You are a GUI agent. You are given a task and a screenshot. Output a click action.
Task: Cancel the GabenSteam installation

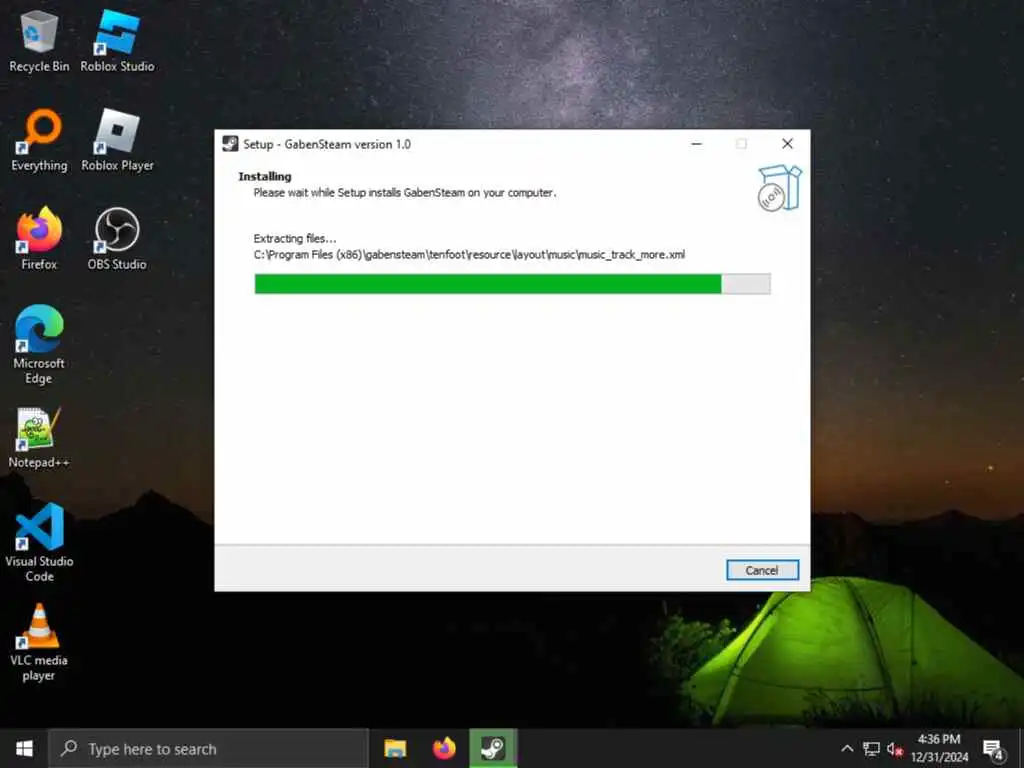pyautogui.click(x=762, y=570)
